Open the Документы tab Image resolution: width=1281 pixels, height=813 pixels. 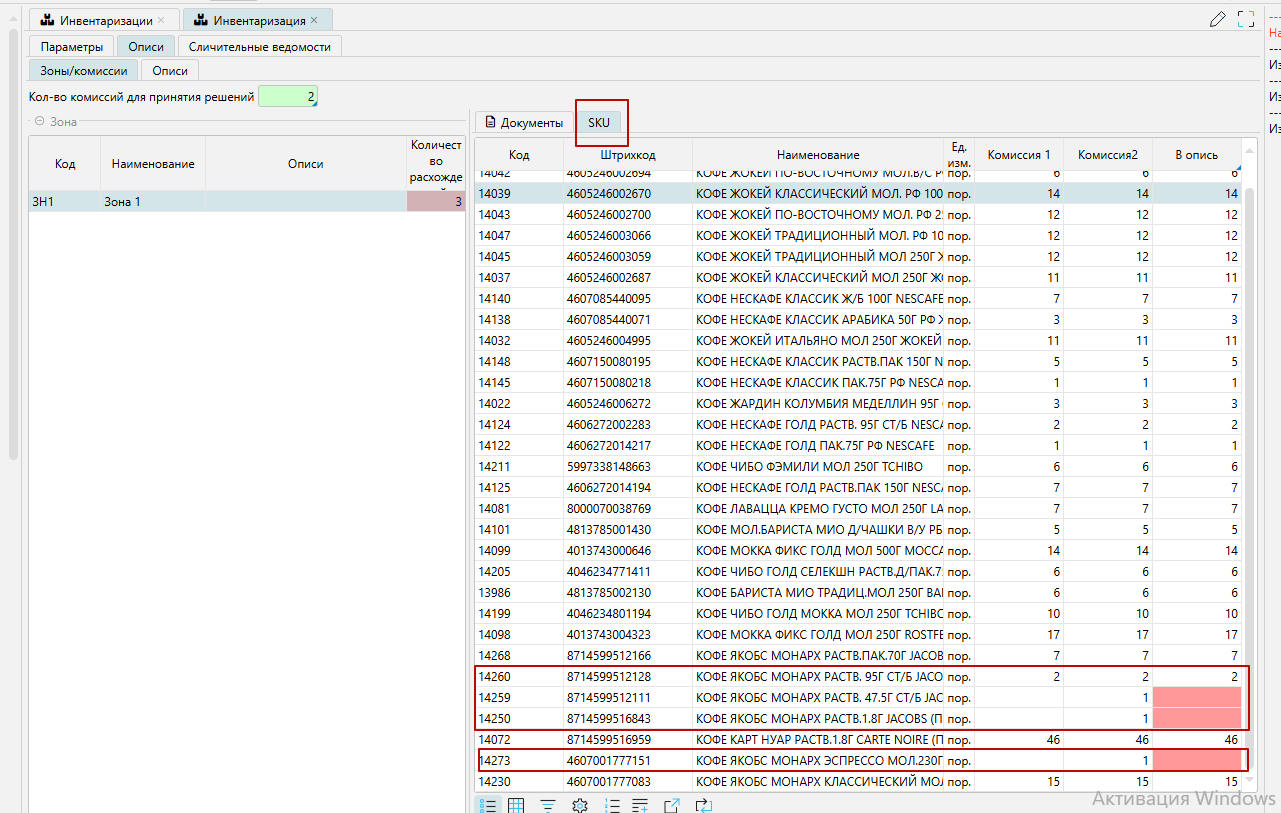tap(524, 122)
